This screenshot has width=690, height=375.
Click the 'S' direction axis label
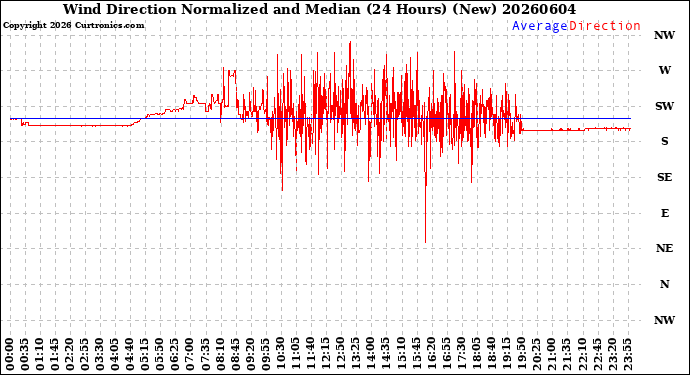pyautogui.click(x=664, y=141)
